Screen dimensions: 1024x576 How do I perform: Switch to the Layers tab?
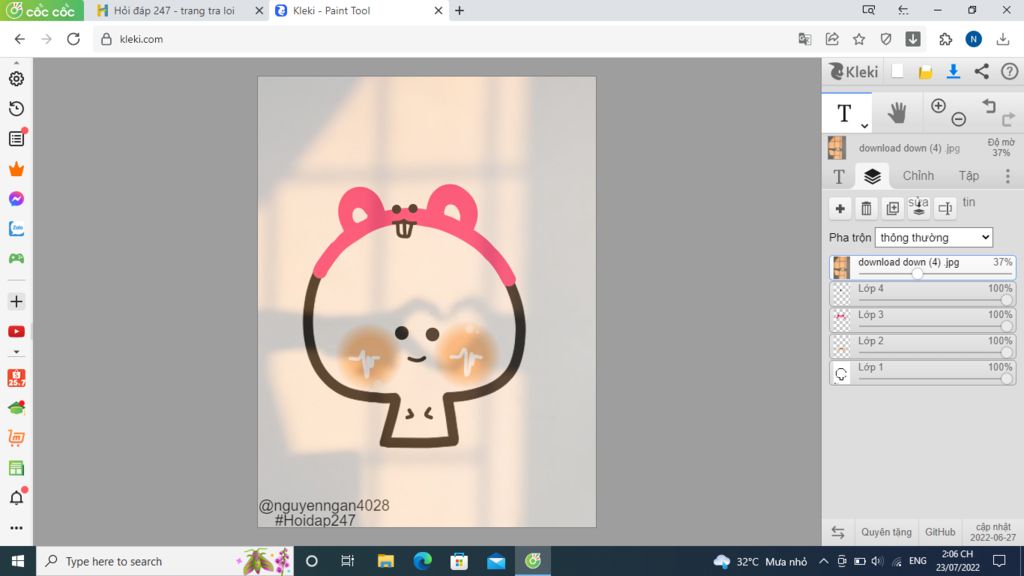pyautogui.click(x=872, y=176)
